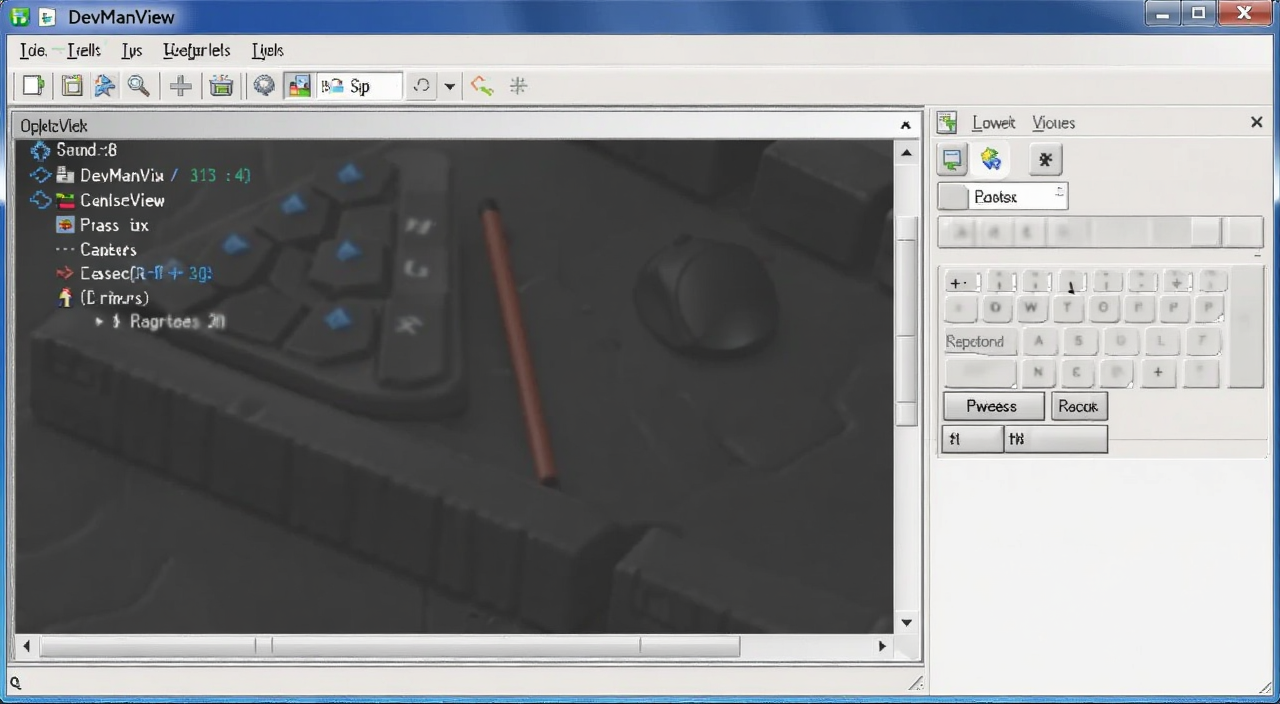The image size is (1280, 704).
Task: Click the 'W' key on the keypad
Action: 1032,308
